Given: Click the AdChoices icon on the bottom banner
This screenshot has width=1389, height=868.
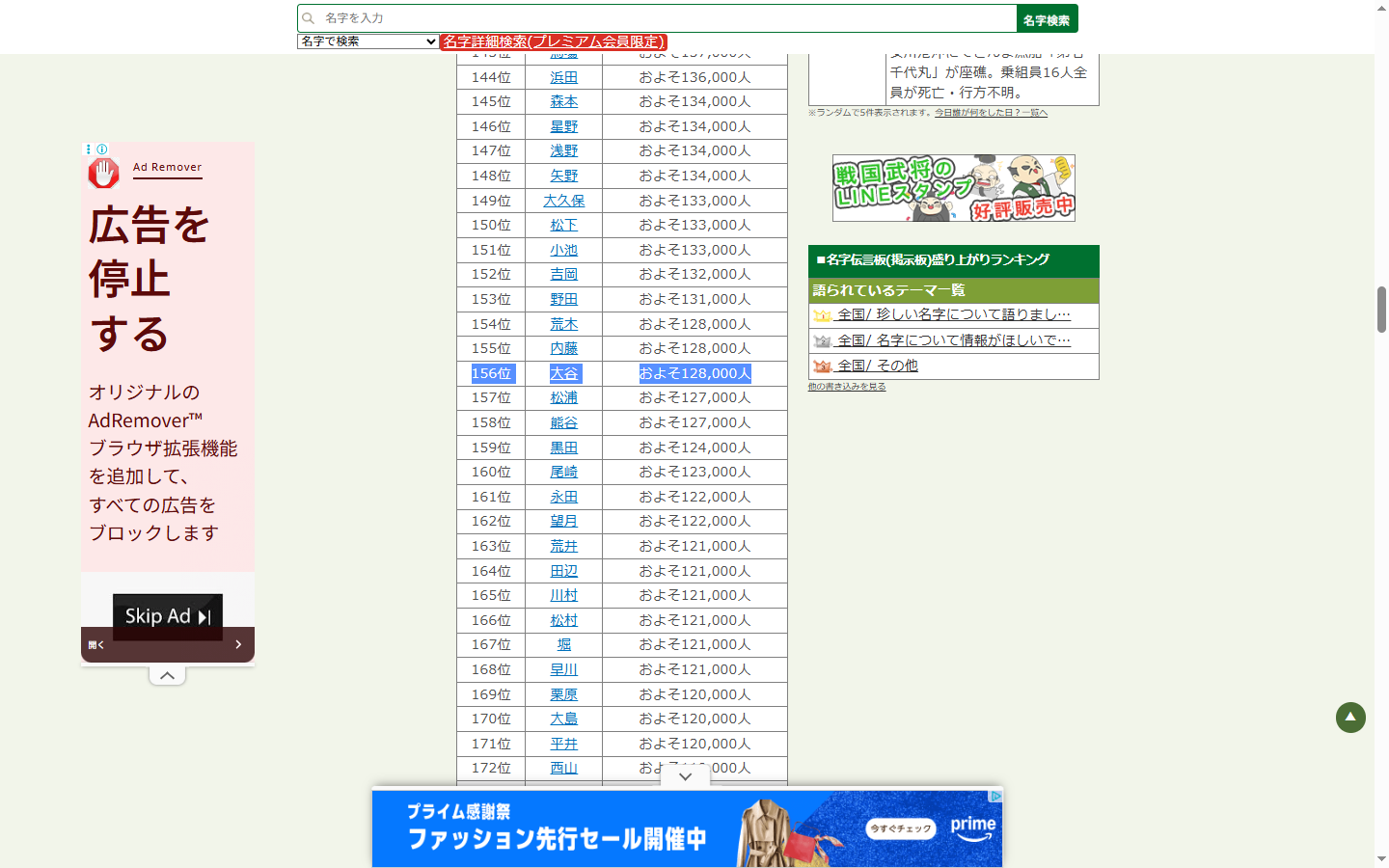Looking at the screenshot, I should (995, 796).
